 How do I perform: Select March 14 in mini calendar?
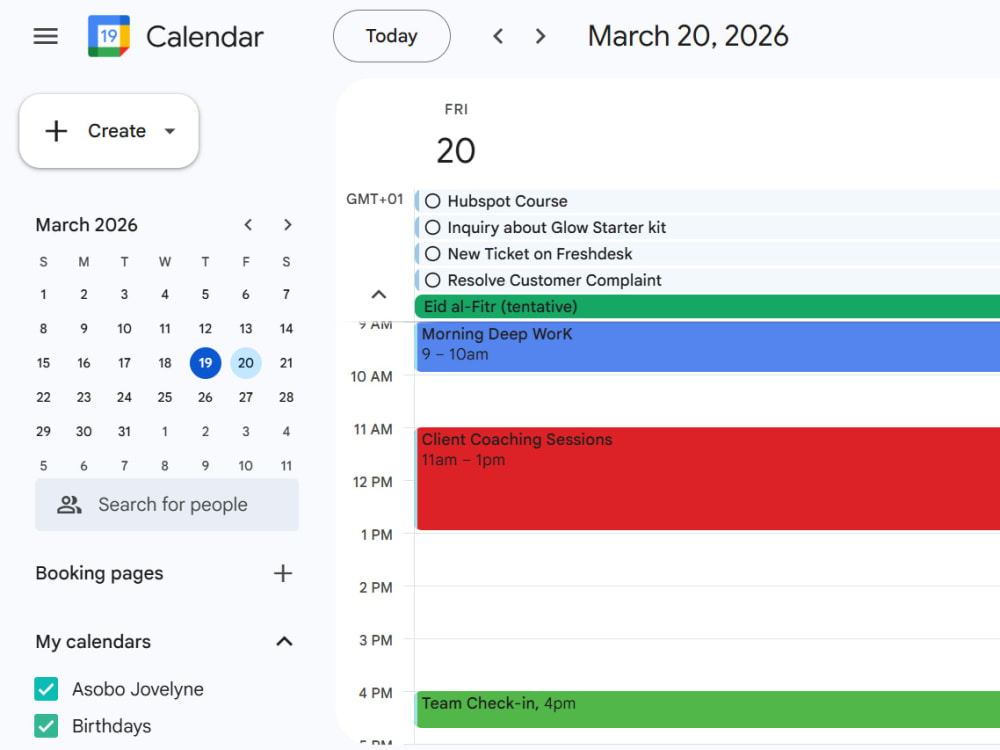pyautogui.click(x=286, y=328)
